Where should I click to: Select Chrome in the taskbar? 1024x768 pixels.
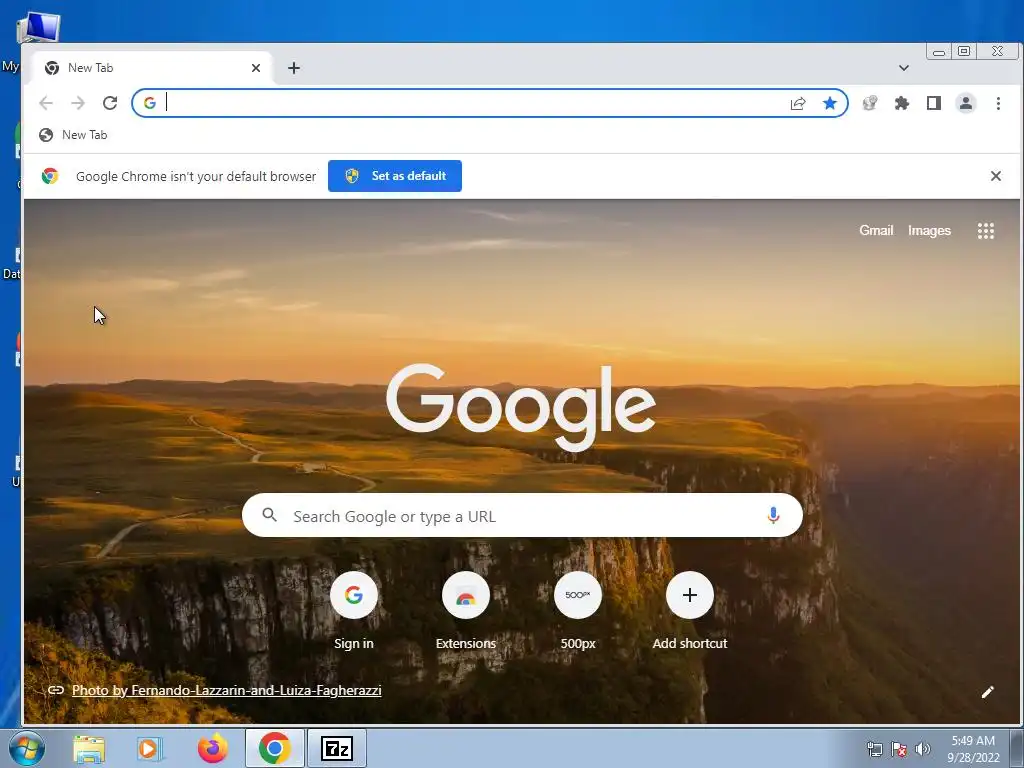274,748
